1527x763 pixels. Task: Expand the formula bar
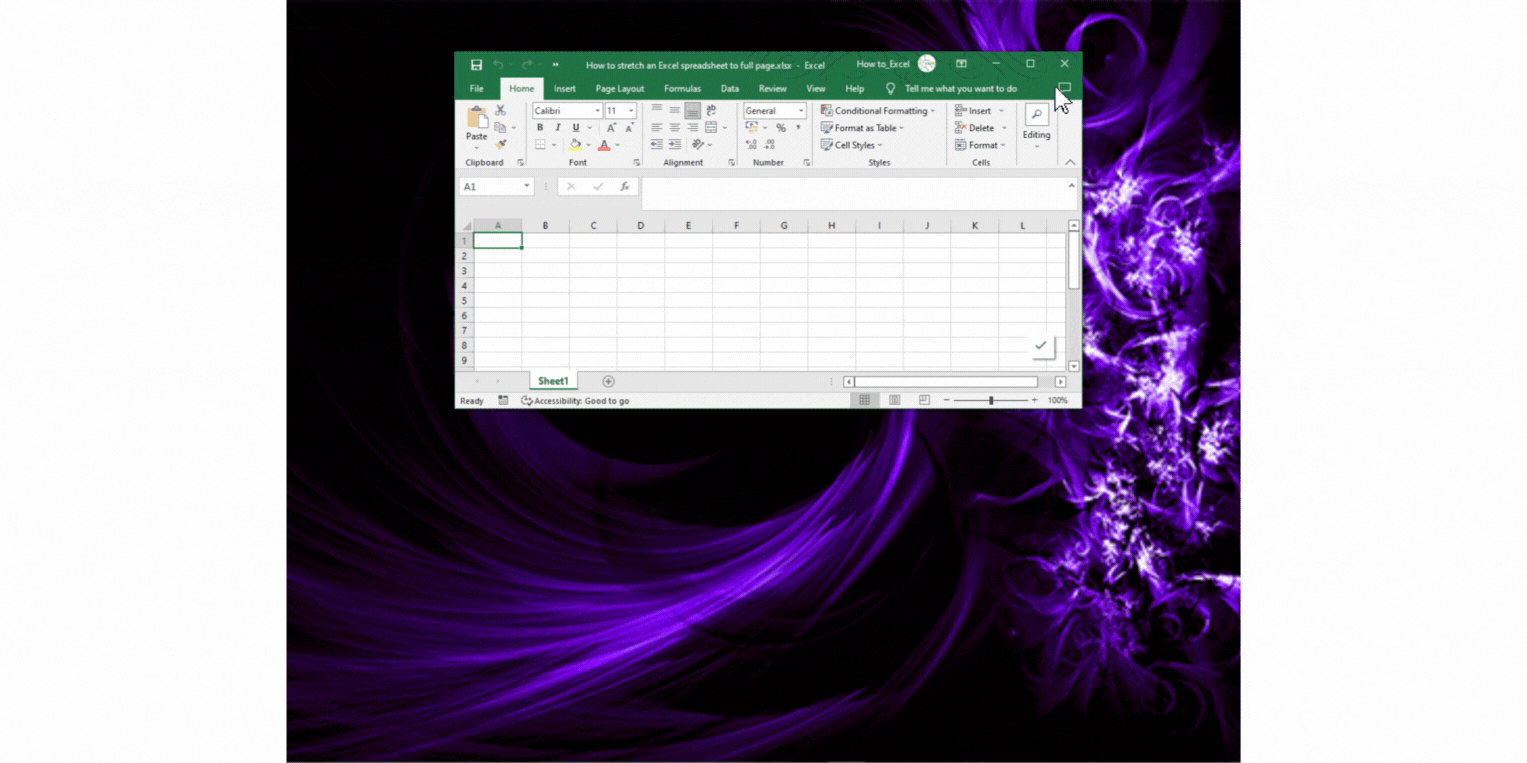[1071, 186]
